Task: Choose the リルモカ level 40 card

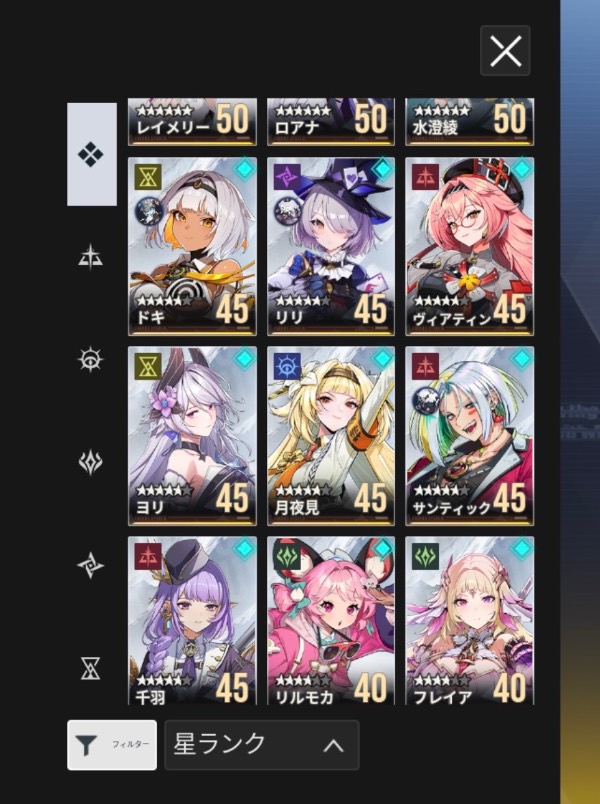Action: (331, 620)
